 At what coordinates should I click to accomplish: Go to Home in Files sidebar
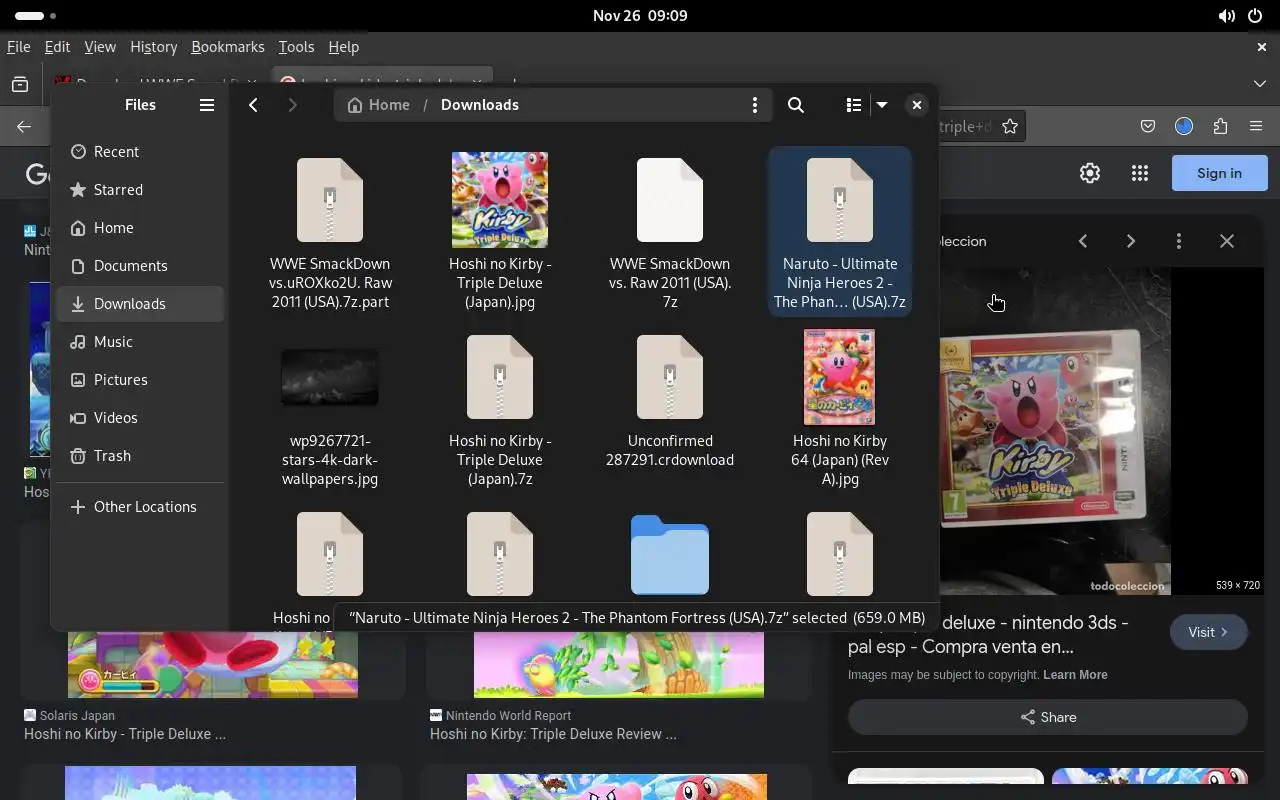[x=140, y=228]
